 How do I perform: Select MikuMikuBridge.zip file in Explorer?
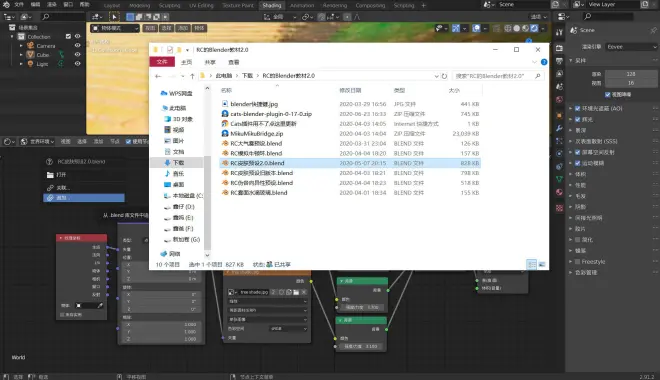tap(257, 134)
